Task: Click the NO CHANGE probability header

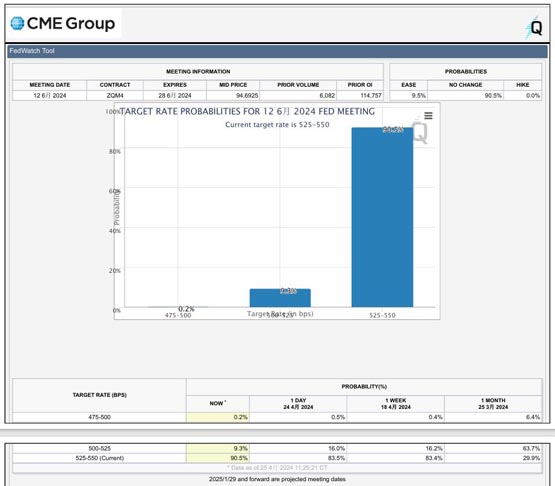Action: click(x=465, y=85)
